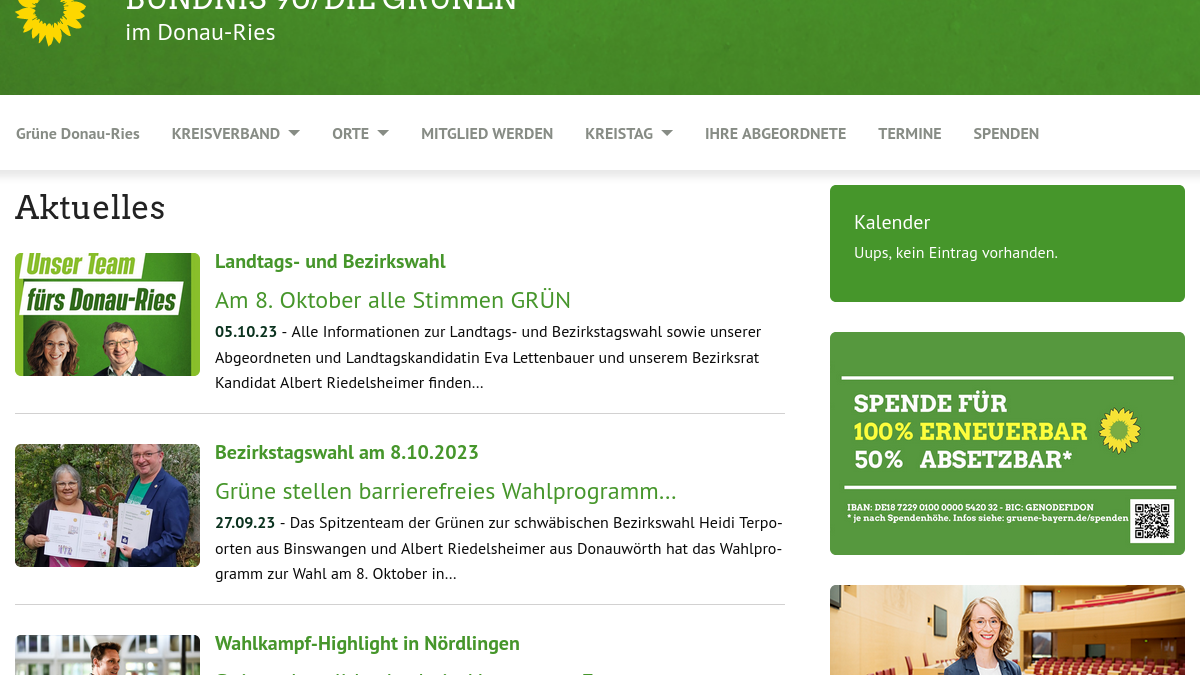Open the TERMINE menu item

910,133
